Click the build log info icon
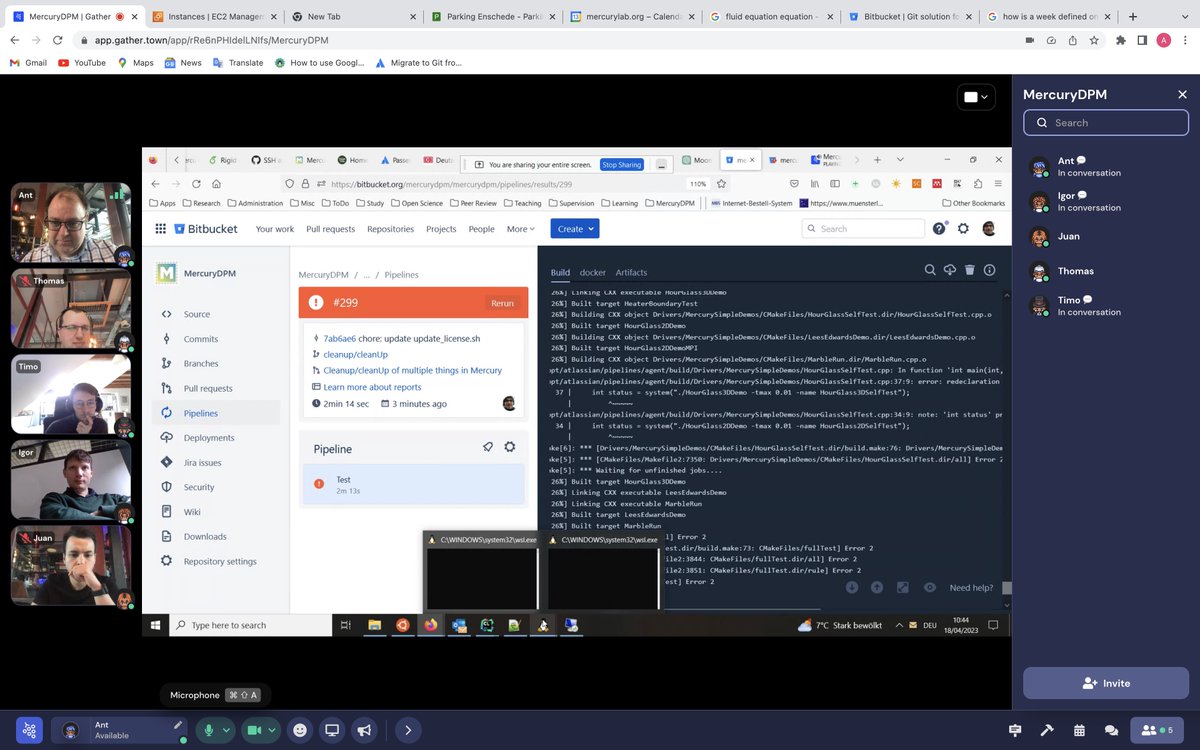The image size is (1200, 750). click(x=989, y=270)
